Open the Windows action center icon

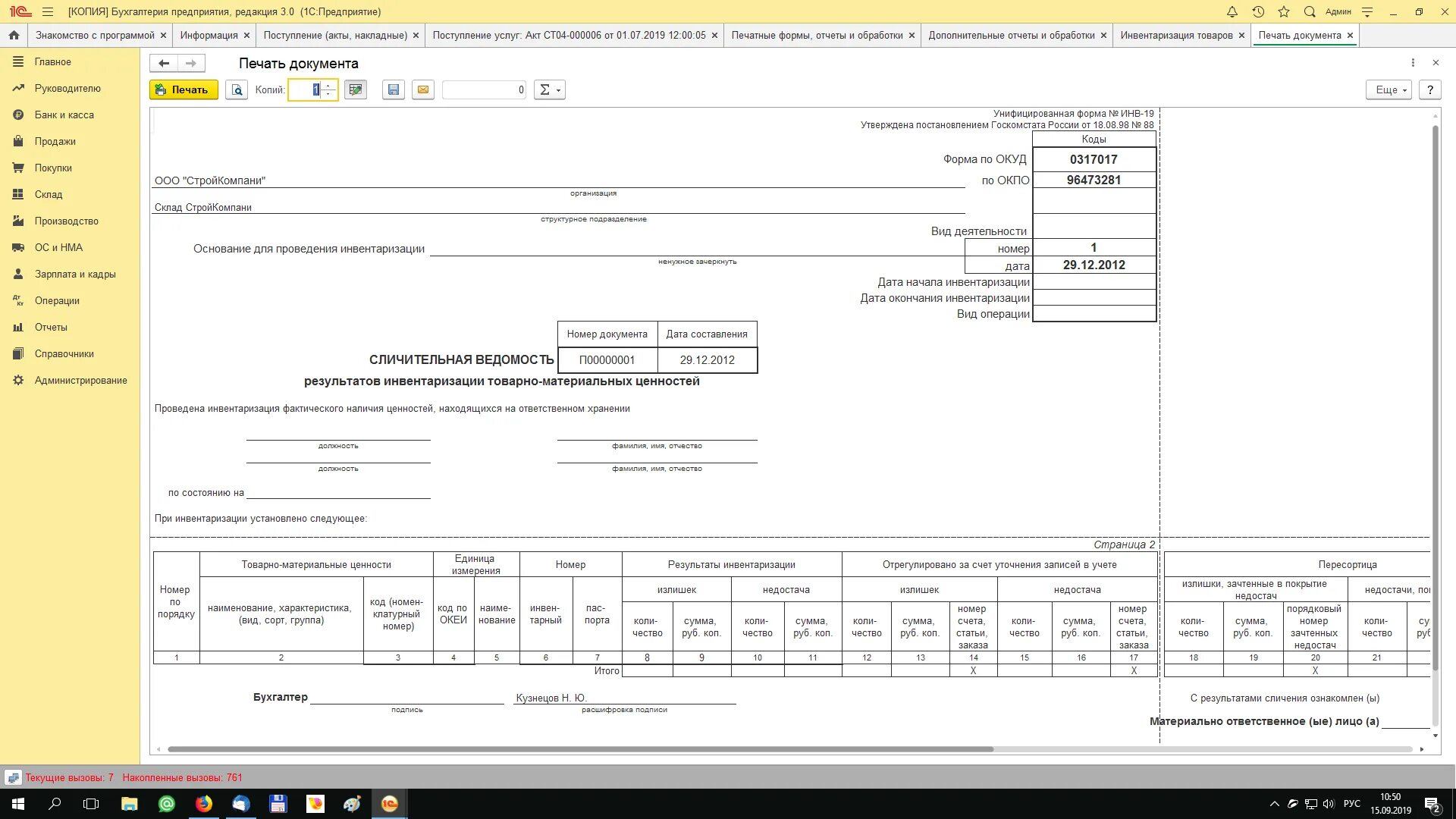tap(1432, 804)
